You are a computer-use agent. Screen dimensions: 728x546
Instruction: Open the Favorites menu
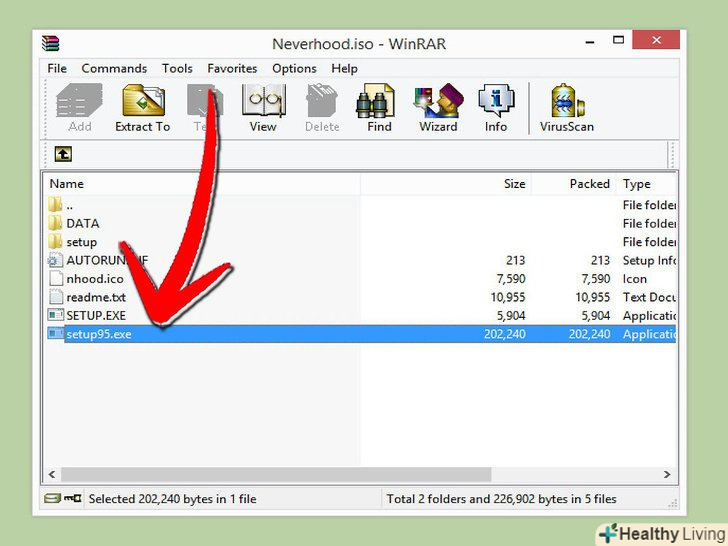click(232, 68)
